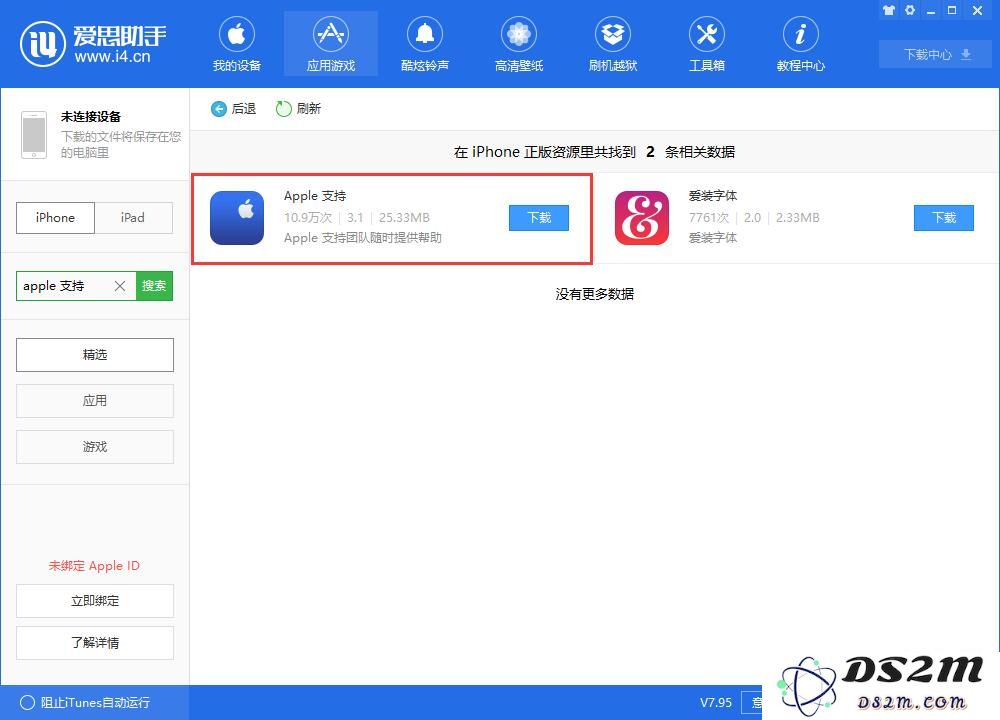Open 教程中心 tutorial center
Viewport: 1000px width, 720px height.
(x=800, y=44)
